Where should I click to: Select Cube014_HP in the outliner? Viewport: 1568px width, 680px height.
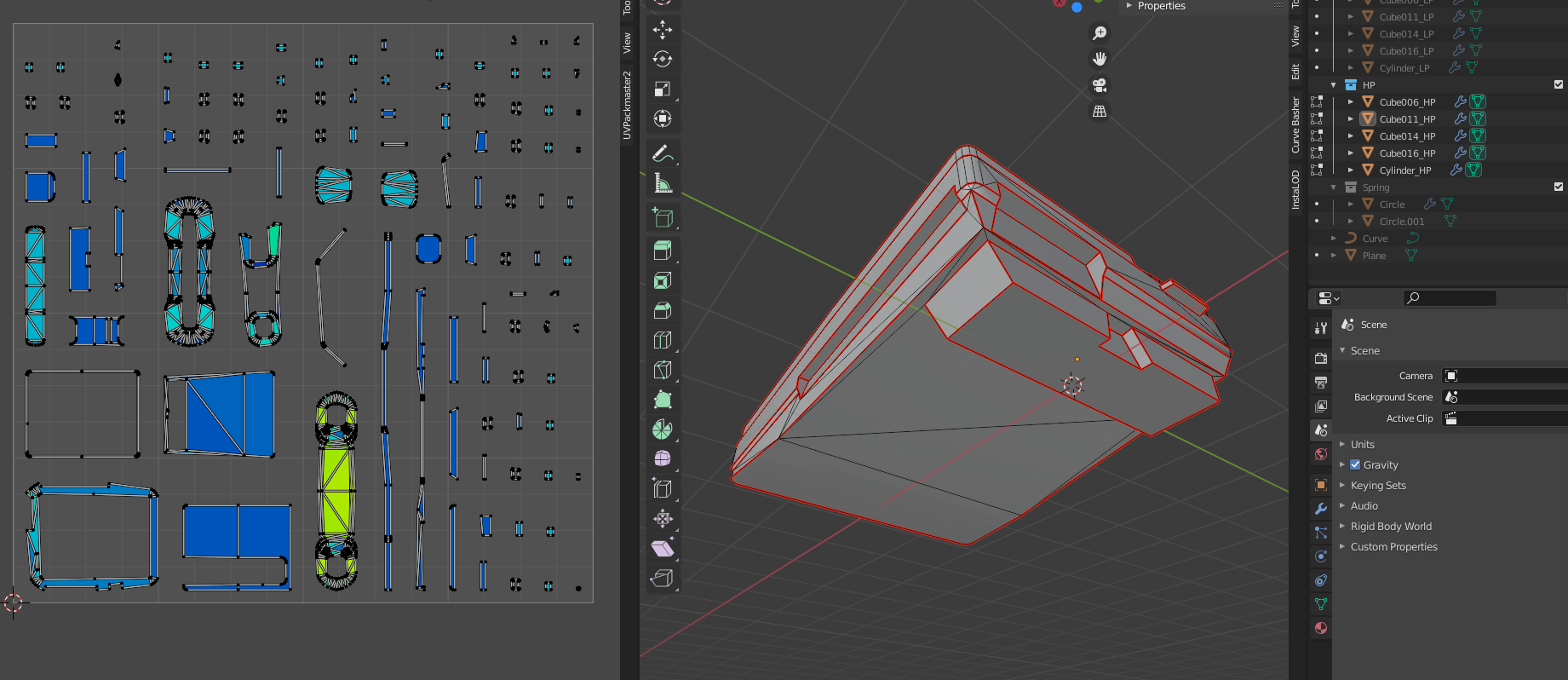tap(1407, 136)
